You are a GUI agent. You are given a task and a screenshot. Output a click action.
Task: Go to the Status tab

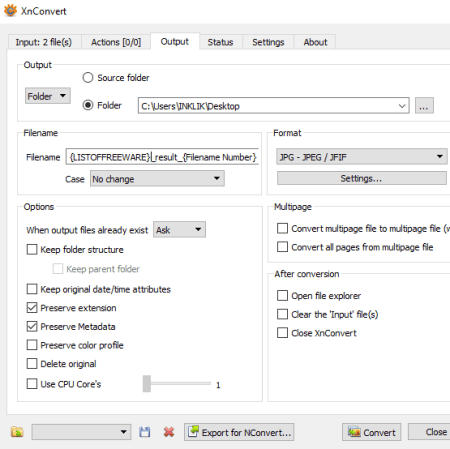pyautogui.click(x=220, y=42)
